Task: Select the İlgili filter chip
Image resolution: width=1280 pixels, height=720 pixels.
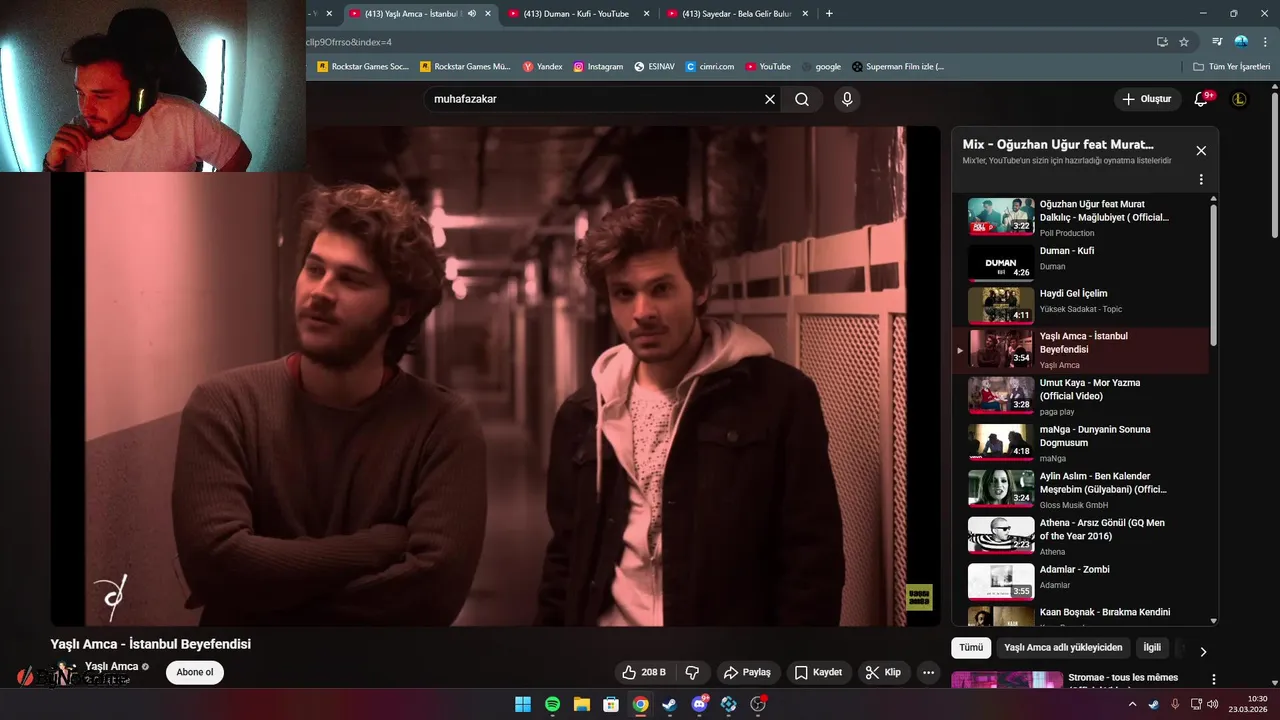Action: [x=1152, y=647]
